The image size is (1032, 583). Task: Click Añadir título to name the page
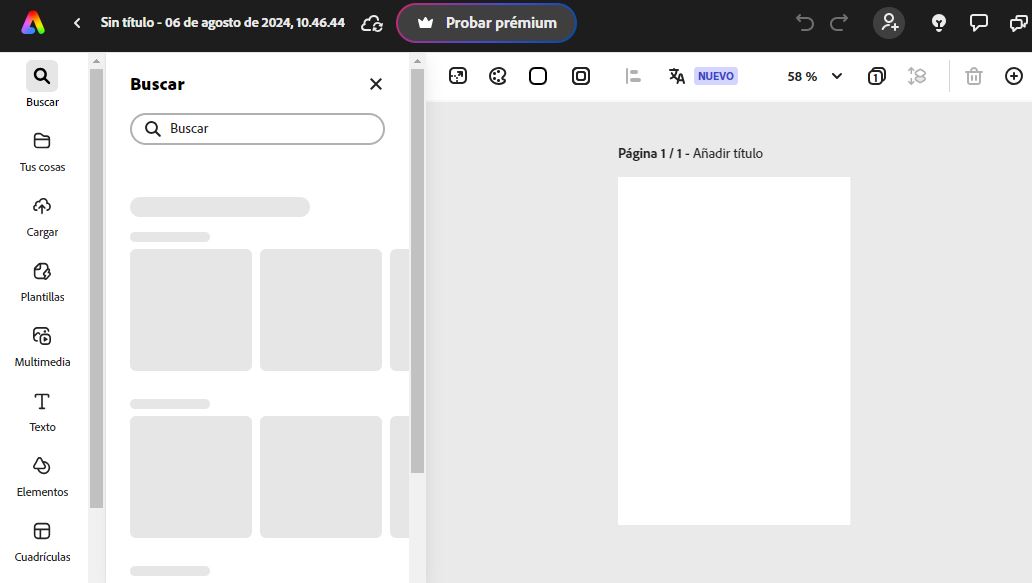click(727, 153)
